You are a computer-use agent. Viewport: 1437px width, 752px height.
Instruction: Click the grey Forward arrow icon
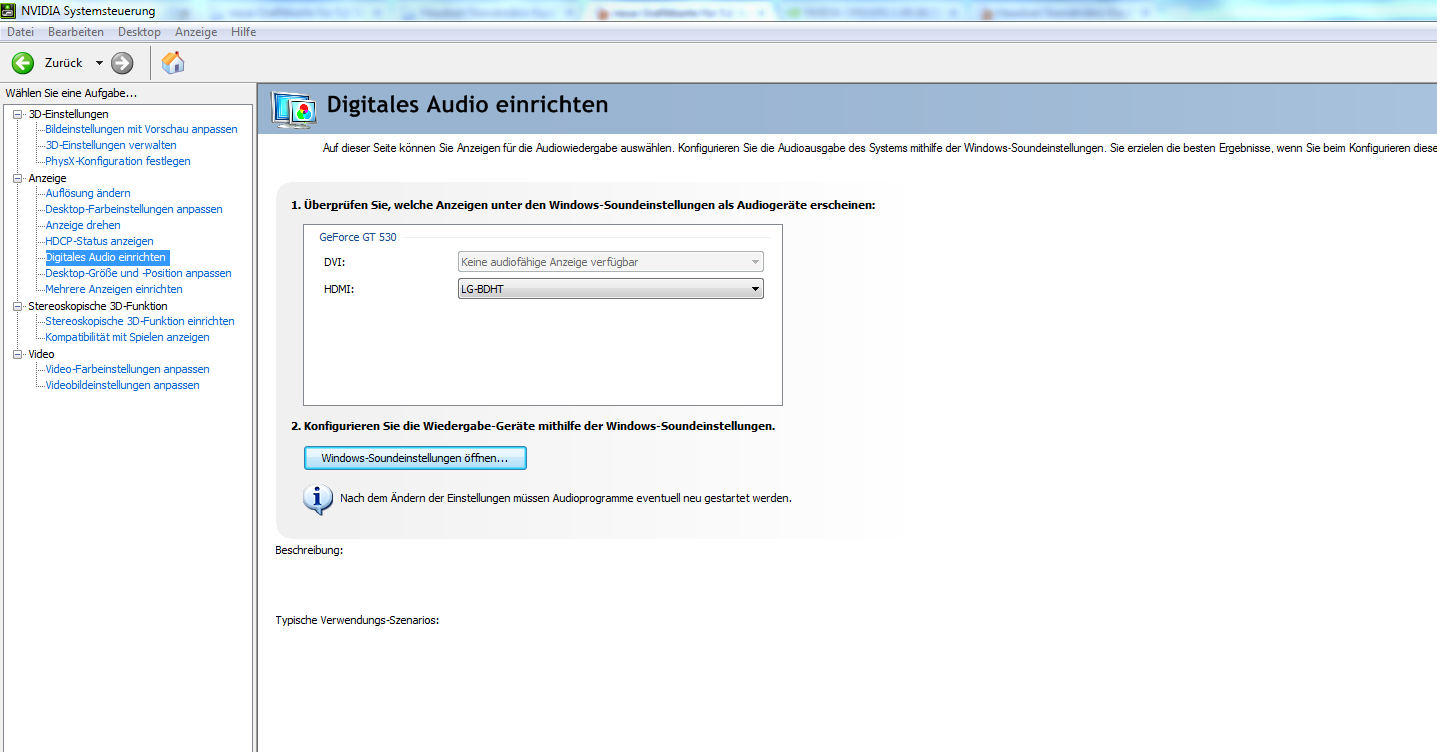click(x=122, y=63)
